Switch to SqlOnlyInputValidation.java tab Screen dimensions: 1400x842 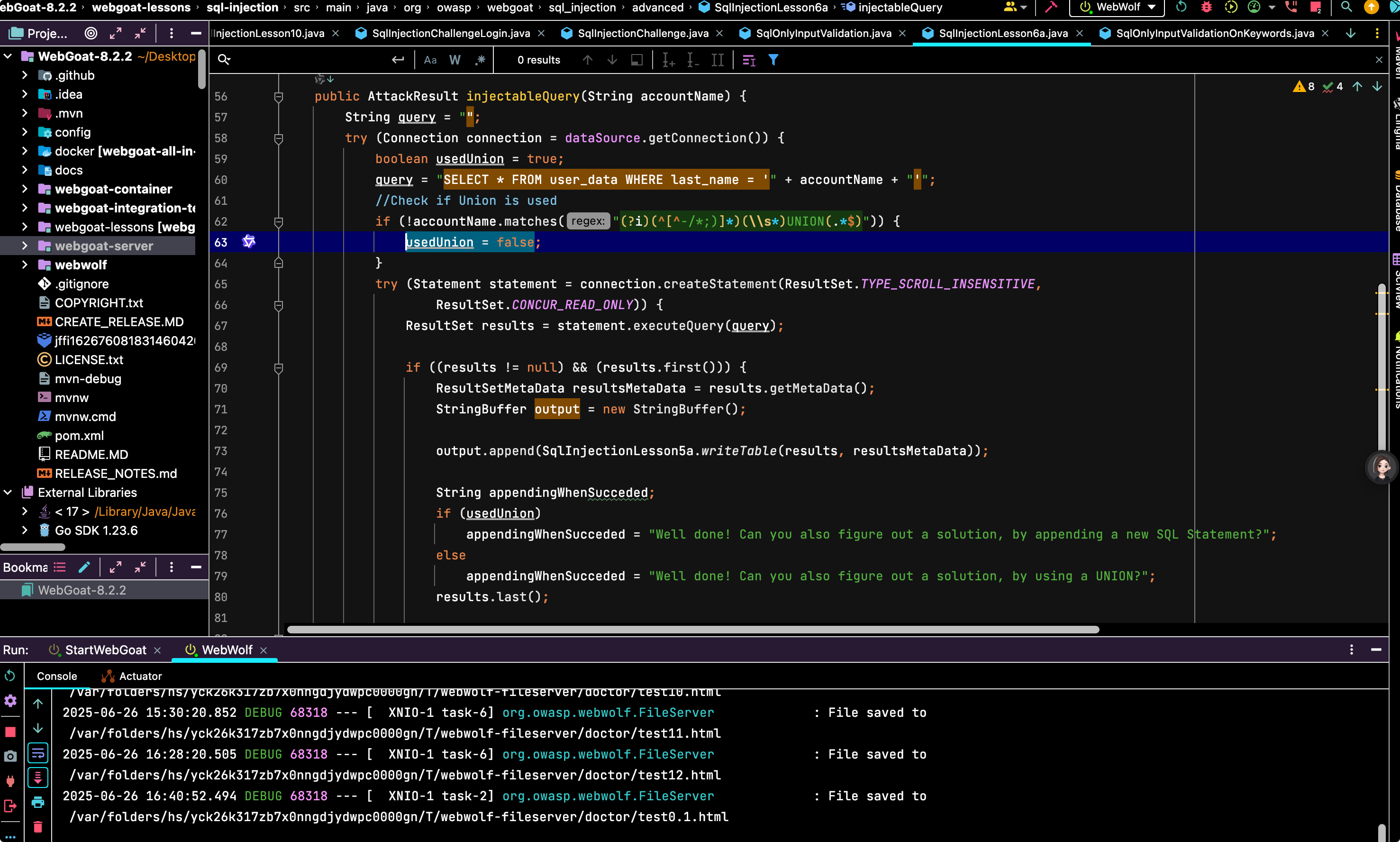823,34
